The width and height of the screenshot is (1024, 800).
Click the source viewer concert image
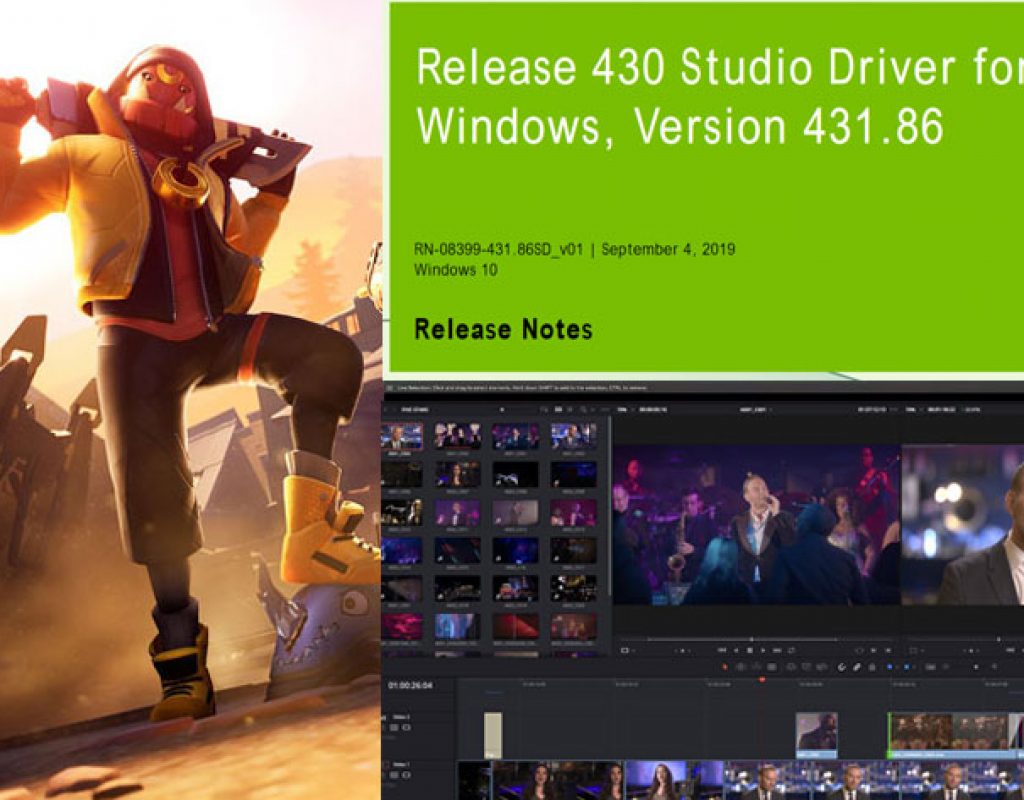tap(757, 524)
